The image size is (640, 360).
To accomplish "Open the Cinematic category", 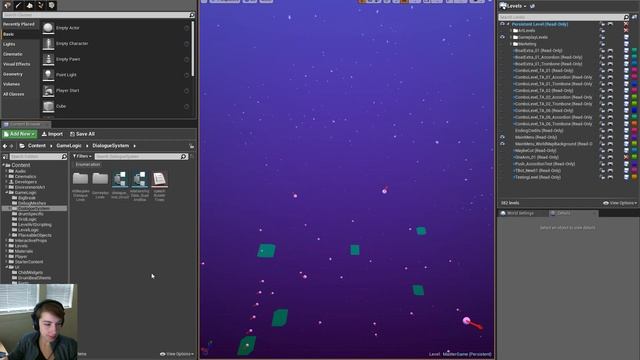I will pyautogui.click(x=13, y=54).
